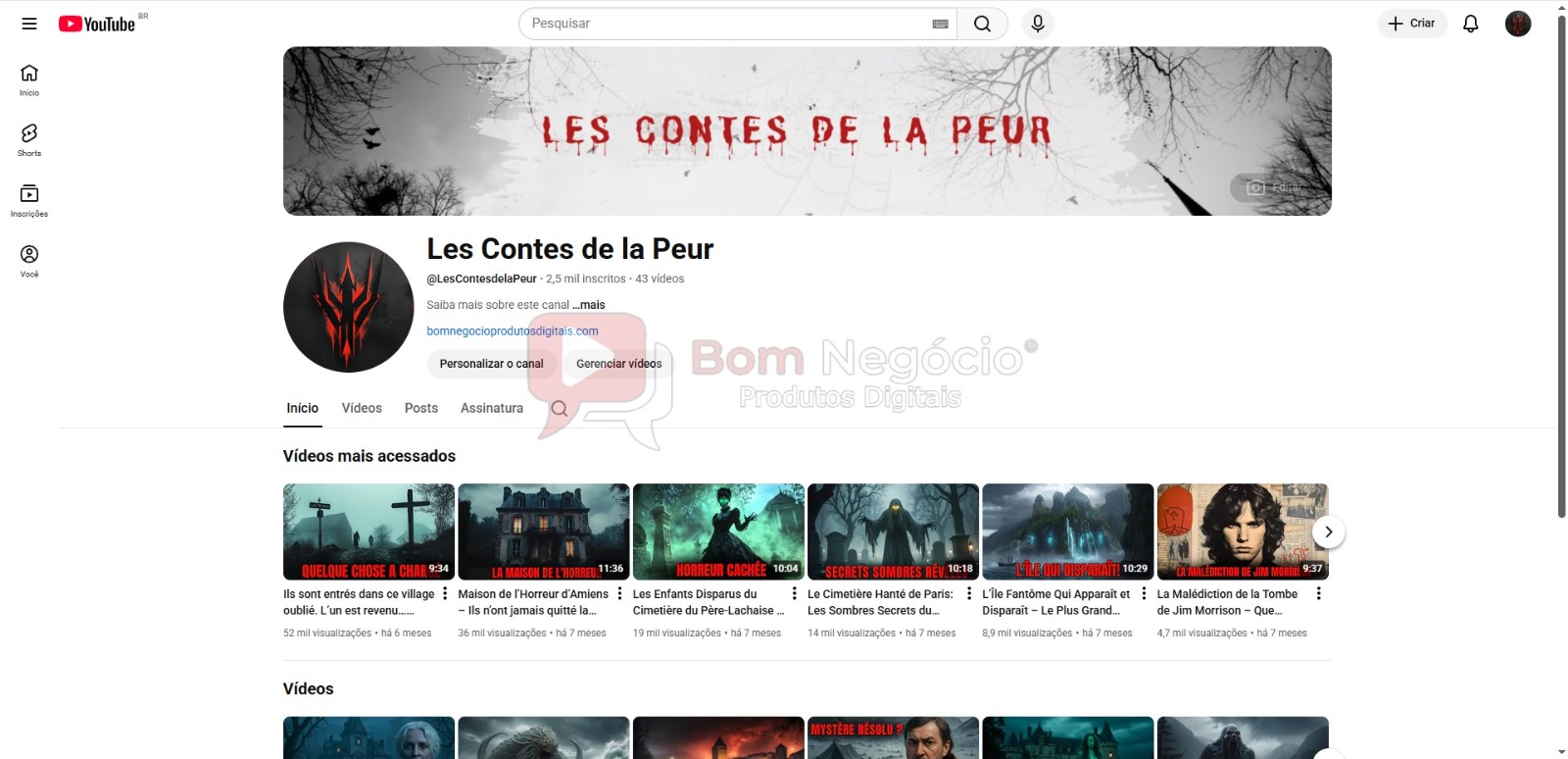This screenshot has height=759, width=1568.
Task: Search within channel using magnifier icon
Action: click(x=560, y=408)
